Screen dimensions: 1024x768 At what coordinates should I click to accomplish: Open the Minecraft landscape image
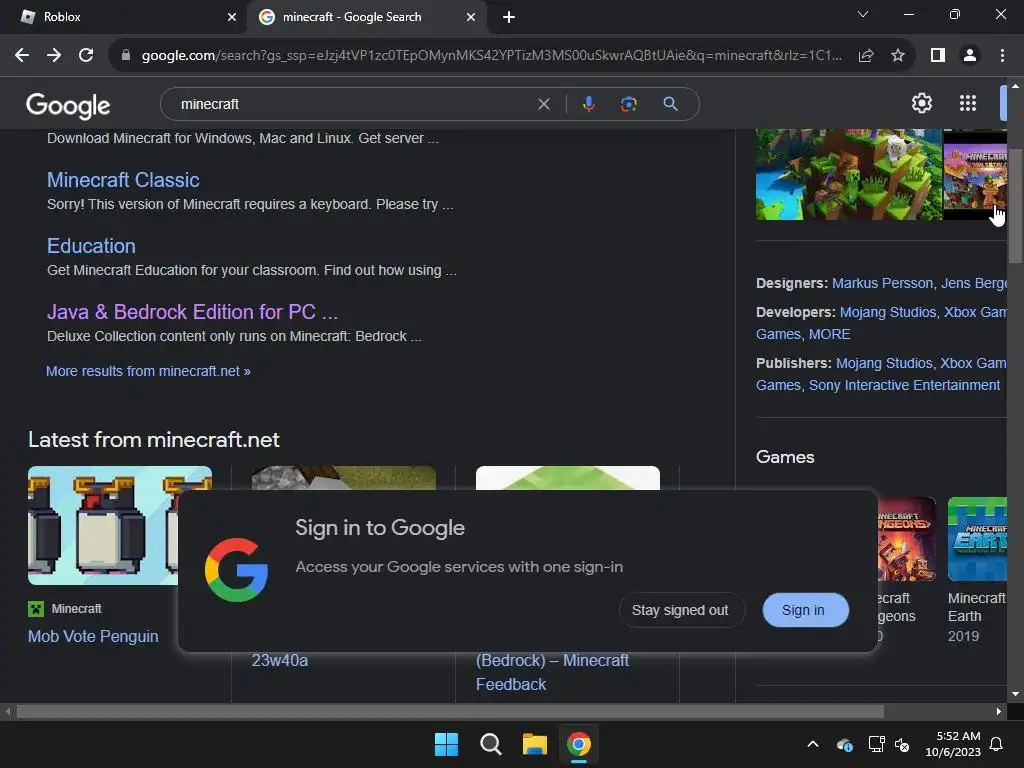point(848,174)
